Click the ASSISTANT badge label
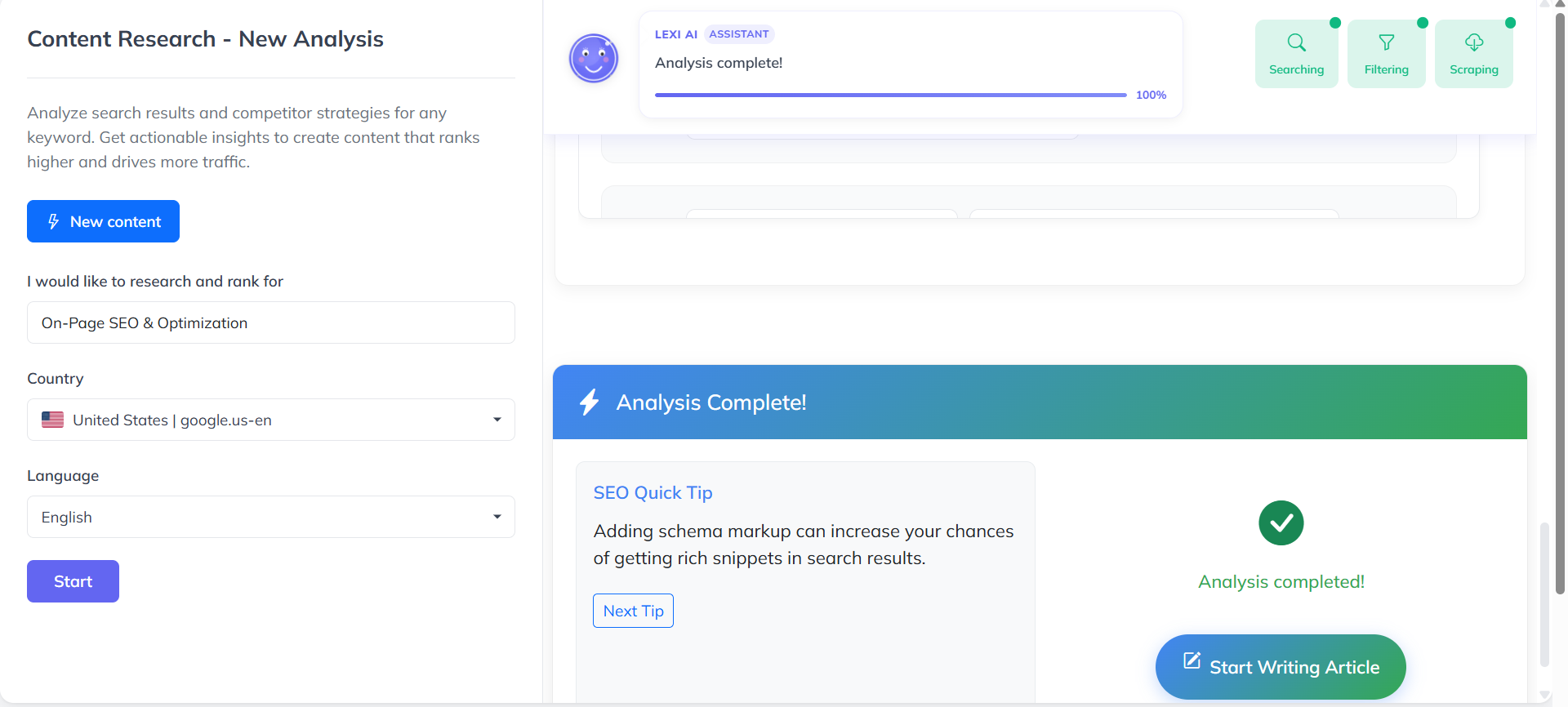The height and width of the screenshot is (707, 1568). [x=738, y=34]
